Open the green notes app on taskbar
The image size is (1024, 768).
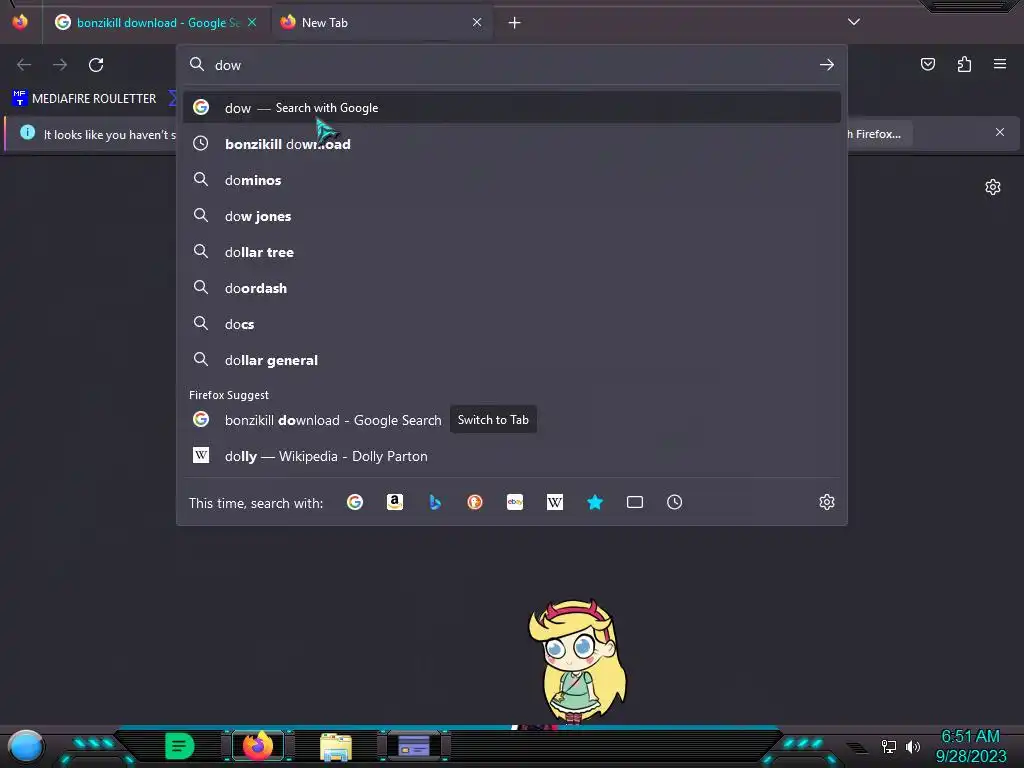180,746
